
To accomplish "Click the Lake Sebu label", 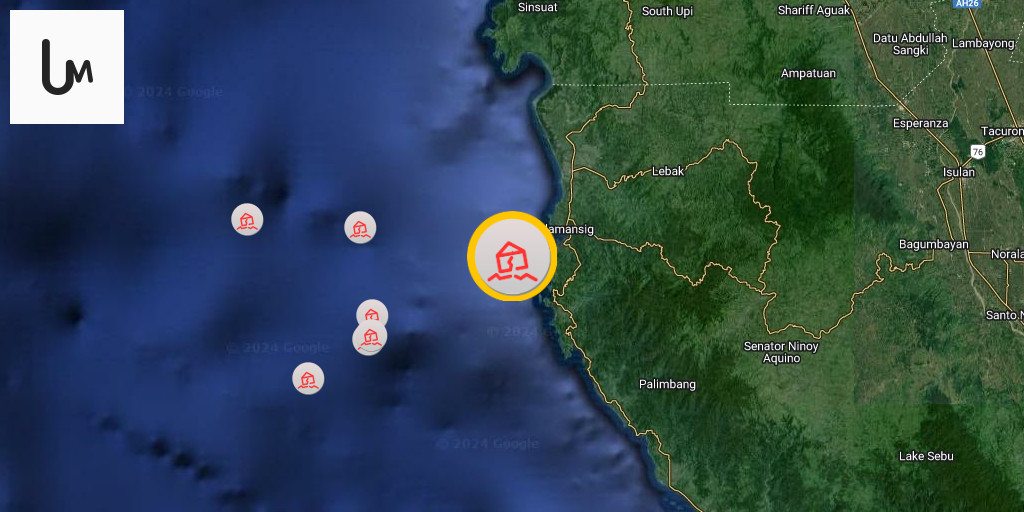I will (926, 456).
